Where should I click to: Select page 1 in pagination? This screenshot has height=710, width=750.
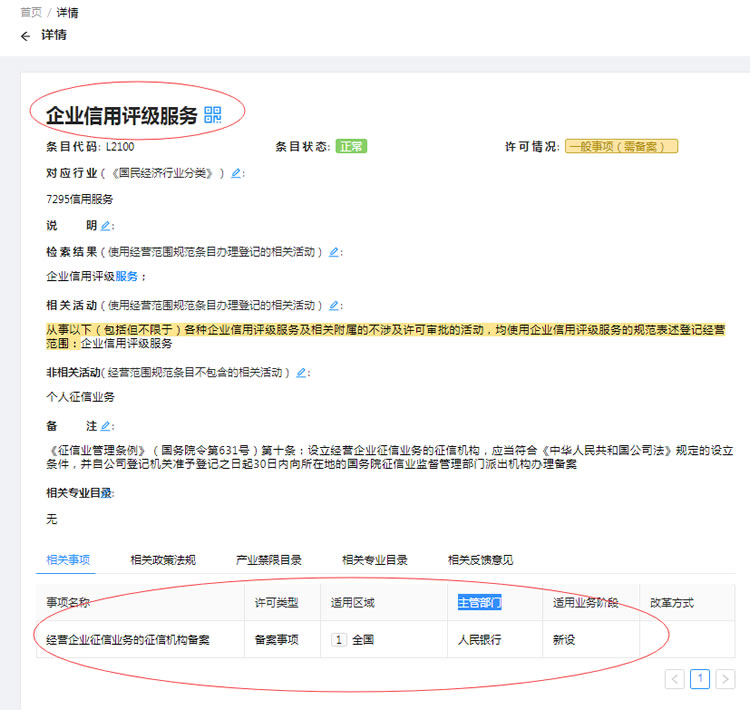click(x=700, y=679)
